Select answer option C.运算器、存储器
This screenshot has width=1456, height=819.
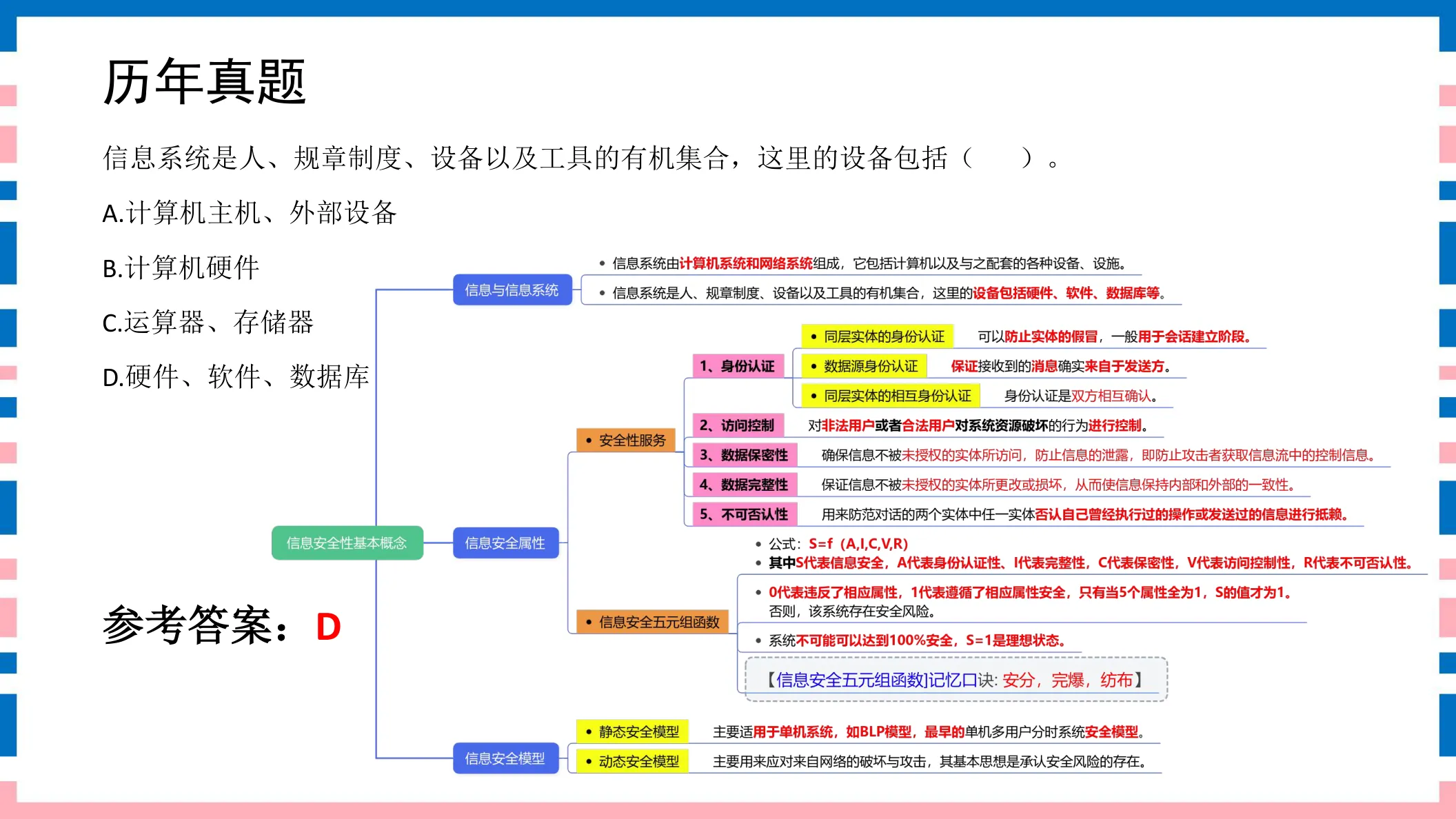tap(208, 322)
